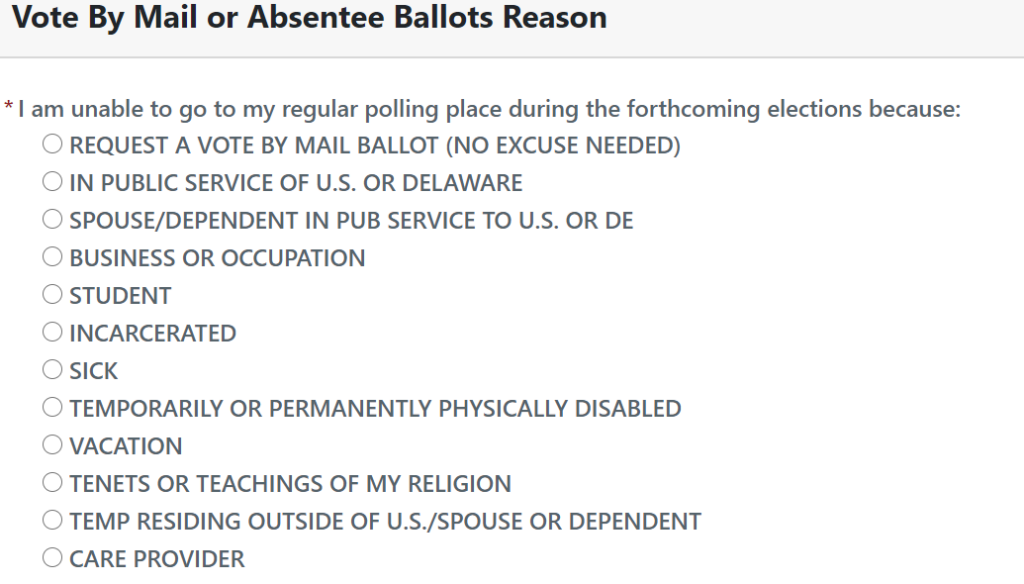The height and width of the screenshot is (584, 1024).
Task: Click the 'BUSINESS OR OCCUPATION' label text
Action: point(217,258)
